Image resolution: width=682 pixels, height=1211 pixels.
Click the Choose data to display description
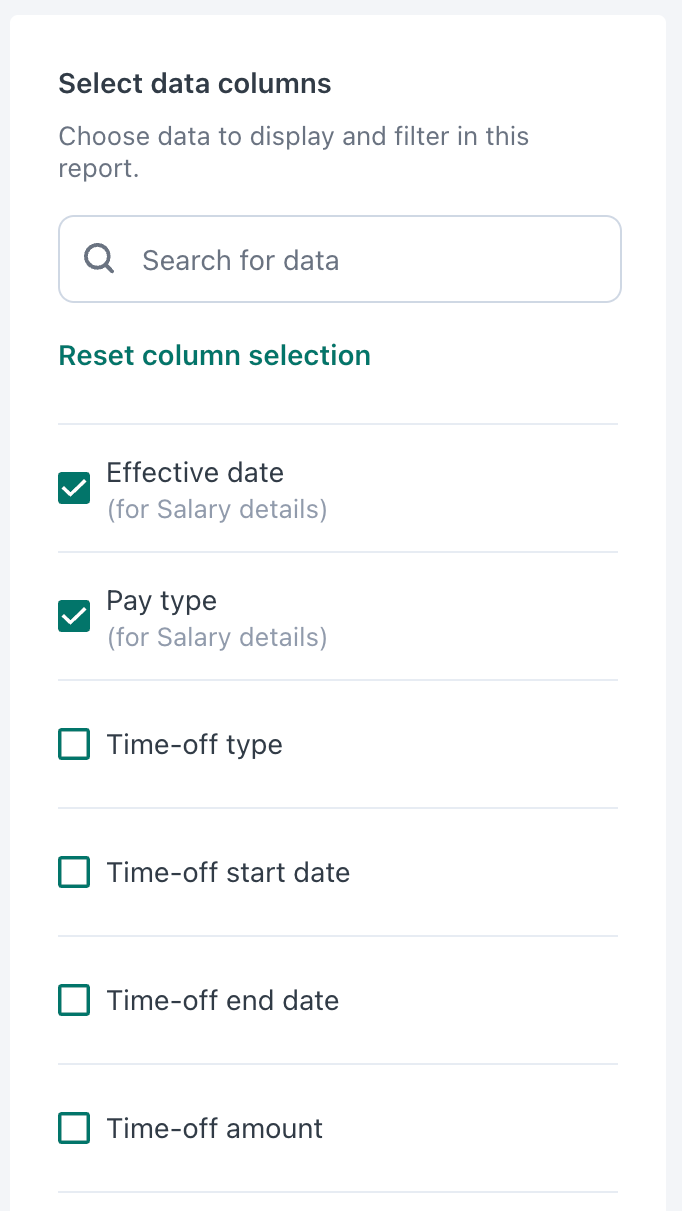click(x=294, y=152)
